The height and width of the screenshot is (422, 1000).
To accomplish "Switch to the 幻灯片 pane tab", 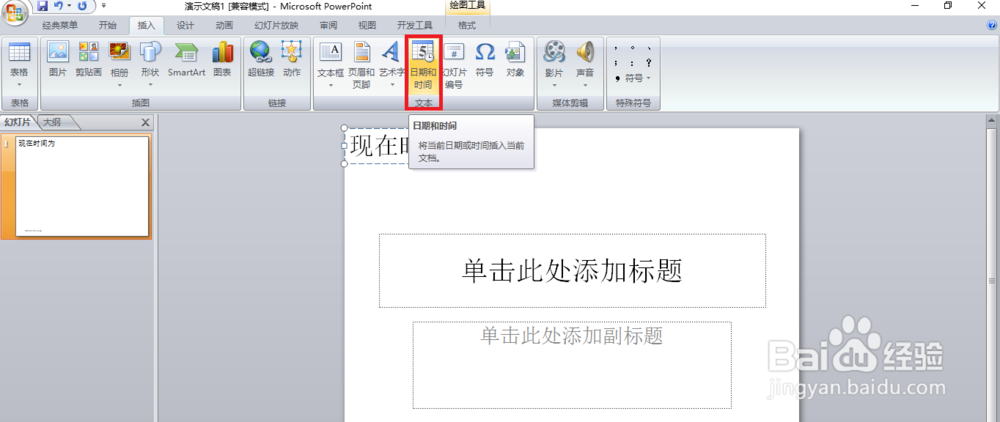I will (18, 122).
